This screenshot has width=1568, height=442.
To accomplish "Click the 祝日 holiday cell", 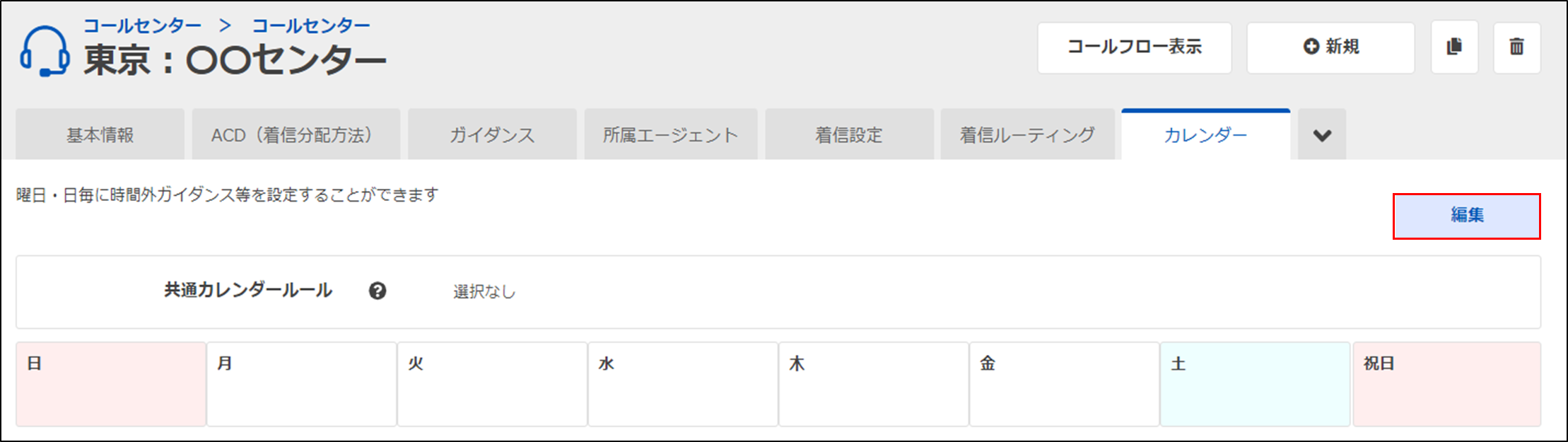I will pyautogui.click(x=1446, y=384).
